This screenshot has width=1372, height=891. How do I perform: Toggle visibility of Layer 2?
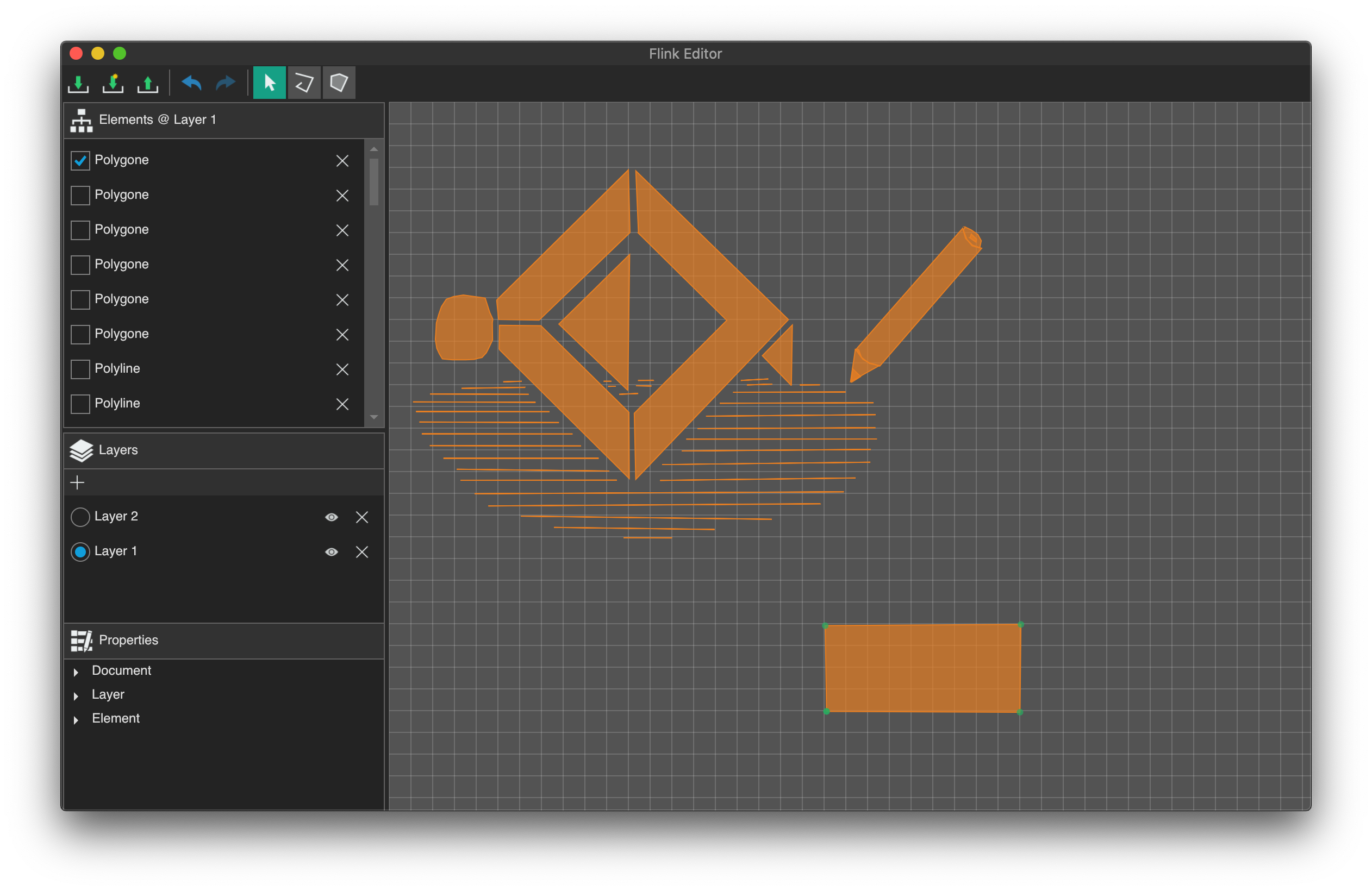coord(332,517)
